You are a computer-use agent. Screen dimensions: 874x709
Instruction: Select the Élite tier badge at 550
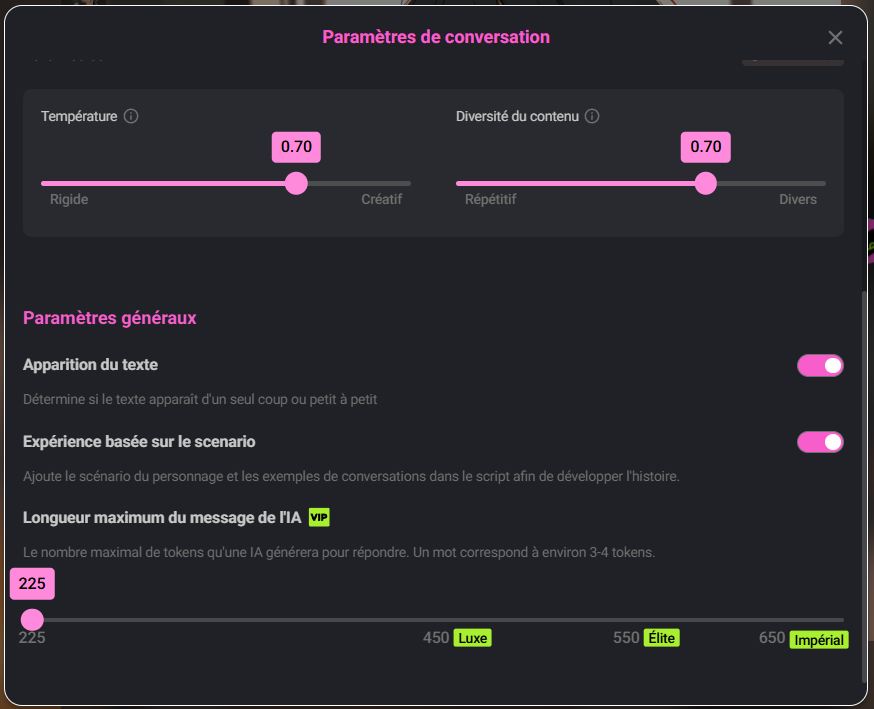click(x=661, y=637)
